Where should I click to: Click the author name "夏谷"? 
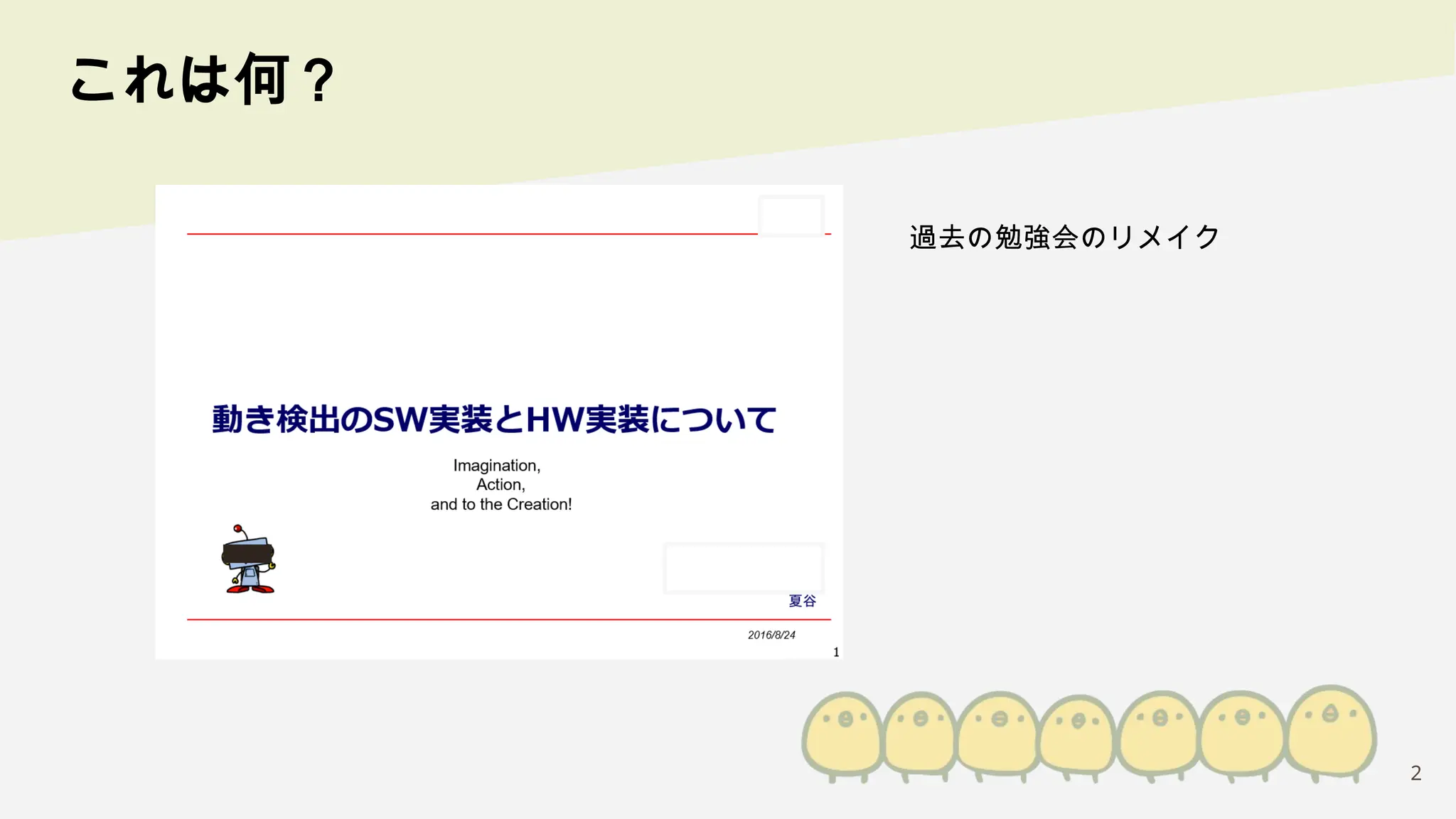click(x=802, y=601)
